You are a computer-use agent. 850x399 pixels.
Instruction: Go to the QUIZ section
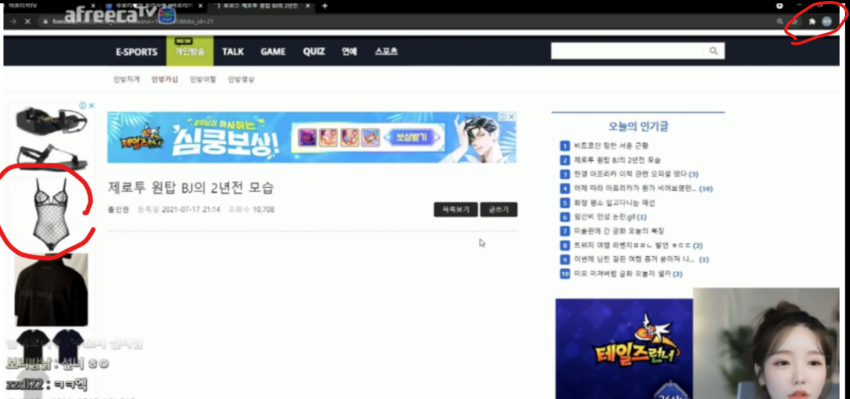point(314,52)
